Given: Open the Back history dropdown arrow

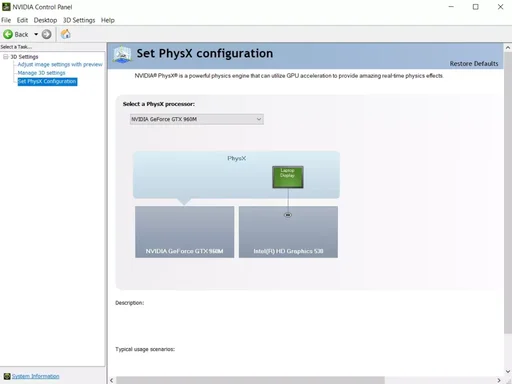Looking at the screenshot, I should [x=36, y=34].
